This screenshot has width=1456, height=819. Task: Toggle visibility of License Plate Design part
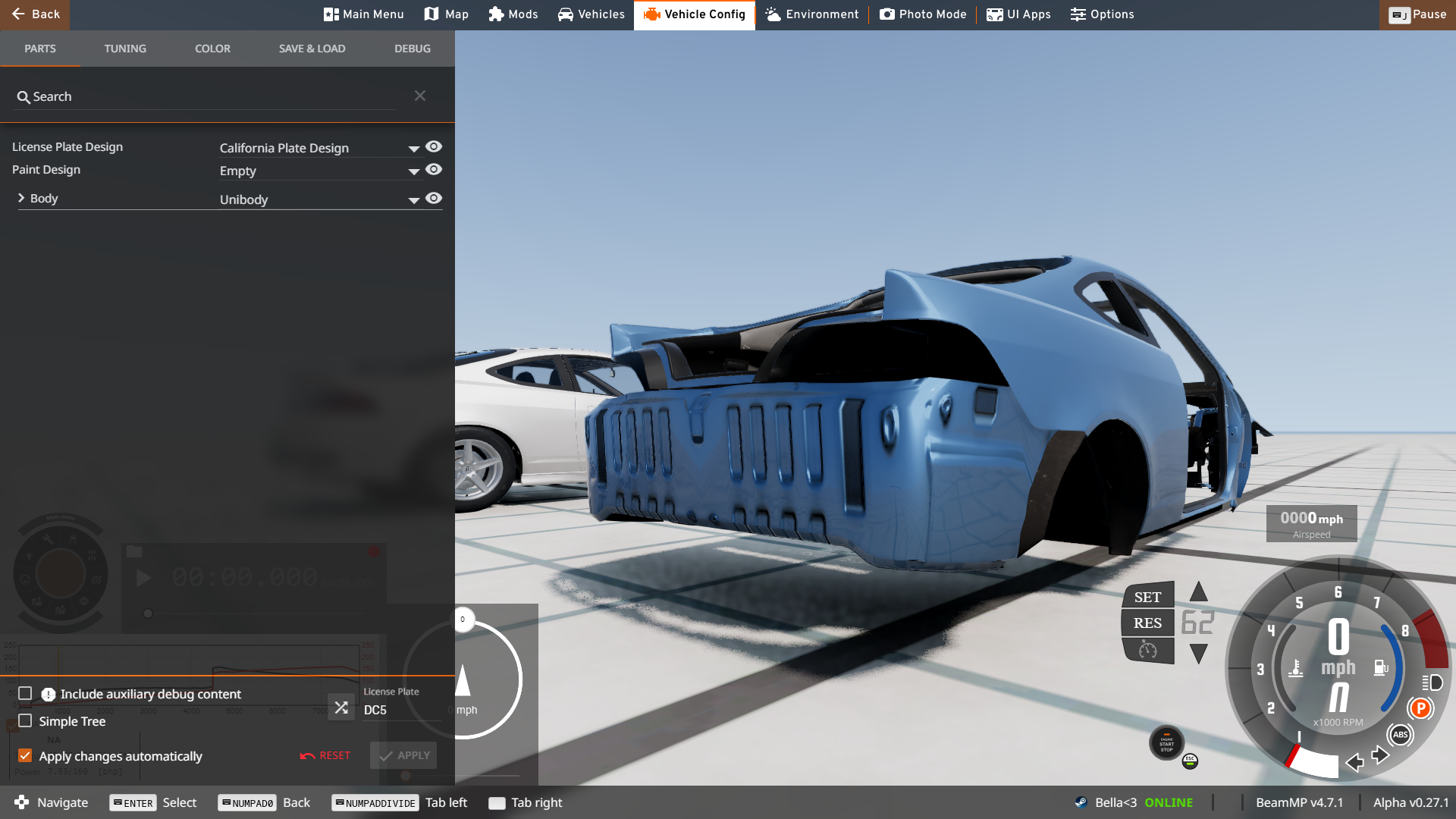(x=434, y=146)
